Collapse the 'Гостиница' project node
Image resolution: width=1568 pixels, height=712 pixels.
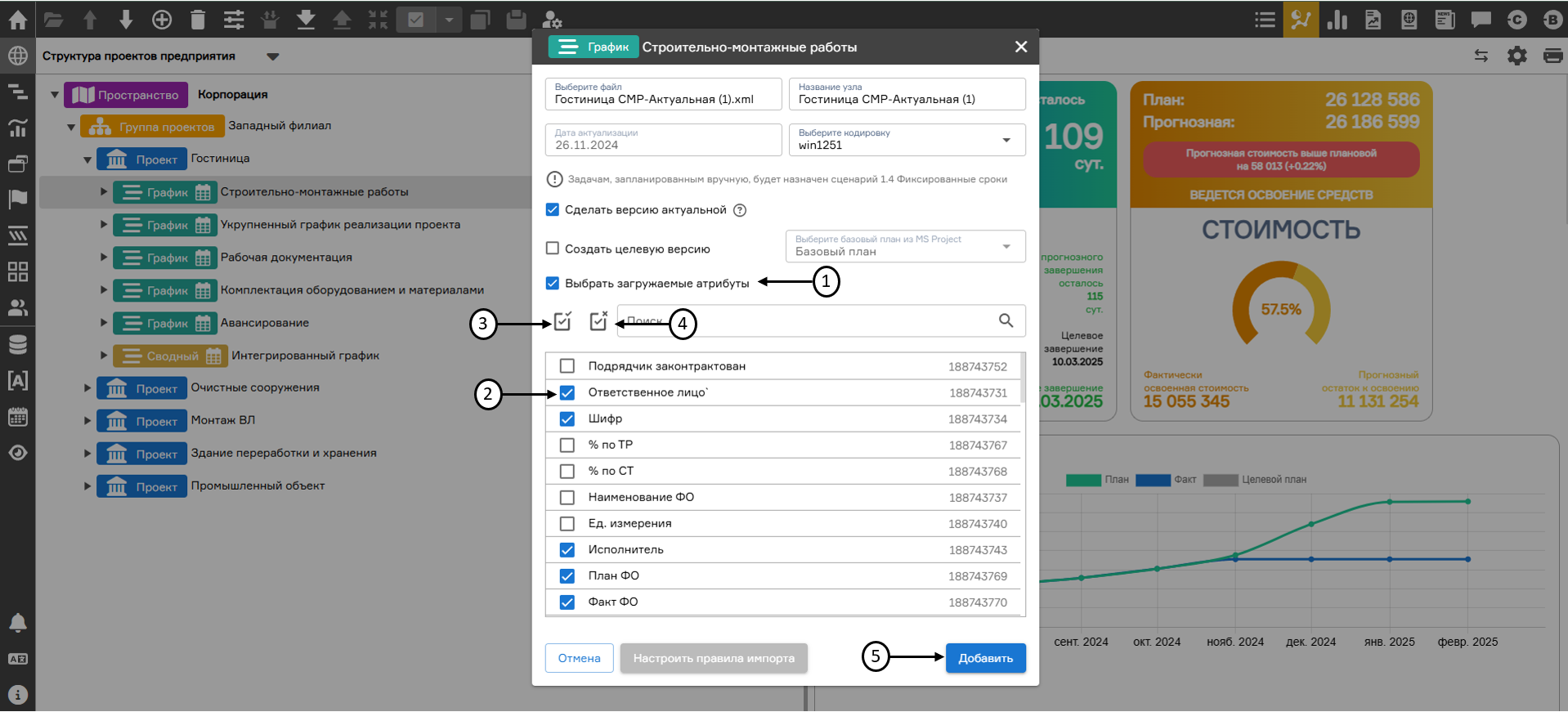(87, 159)
